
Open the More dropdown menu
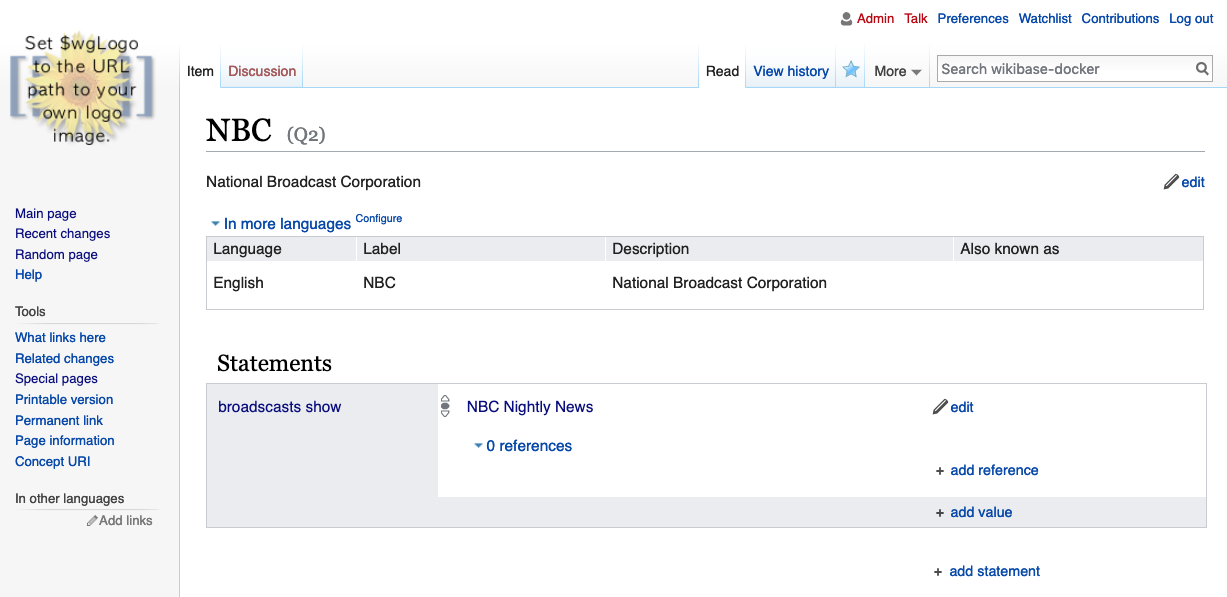click(x=897, y=71)
